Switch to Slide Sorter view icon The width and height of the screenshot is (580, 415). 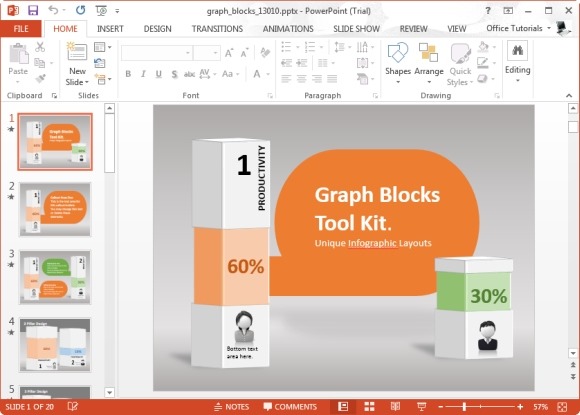coord(369,406)
